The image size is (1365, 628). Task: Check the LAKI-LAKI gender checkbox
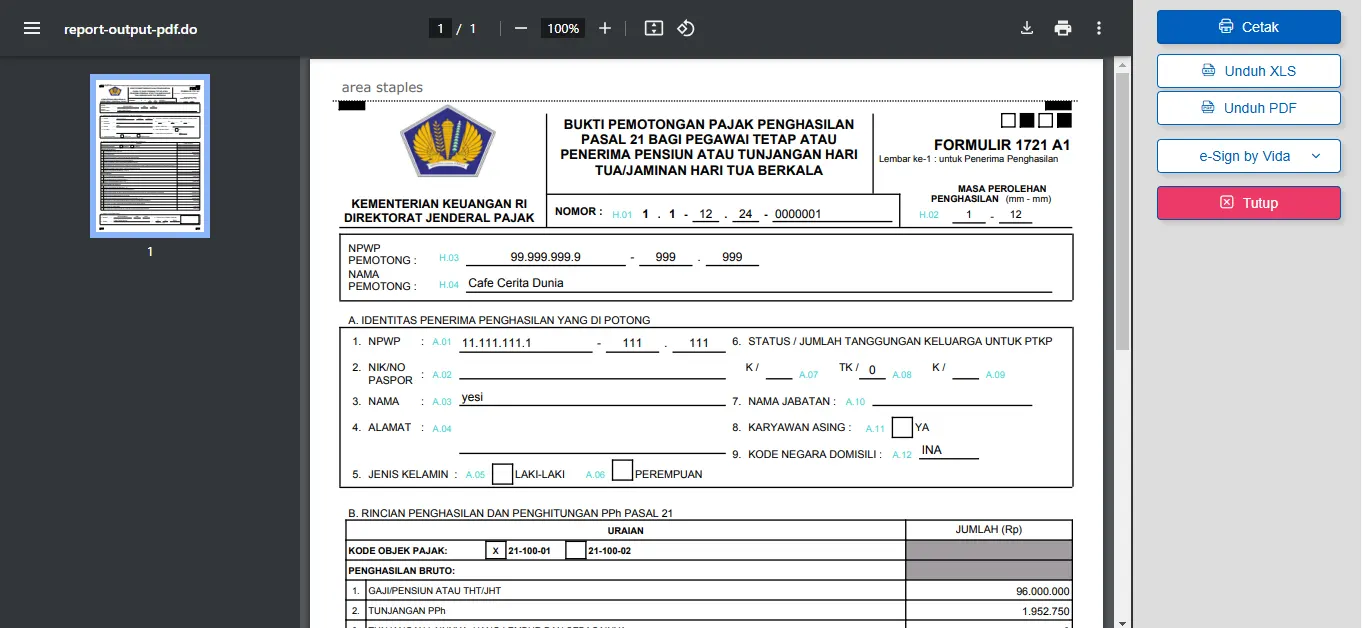(x=502, y=473)
